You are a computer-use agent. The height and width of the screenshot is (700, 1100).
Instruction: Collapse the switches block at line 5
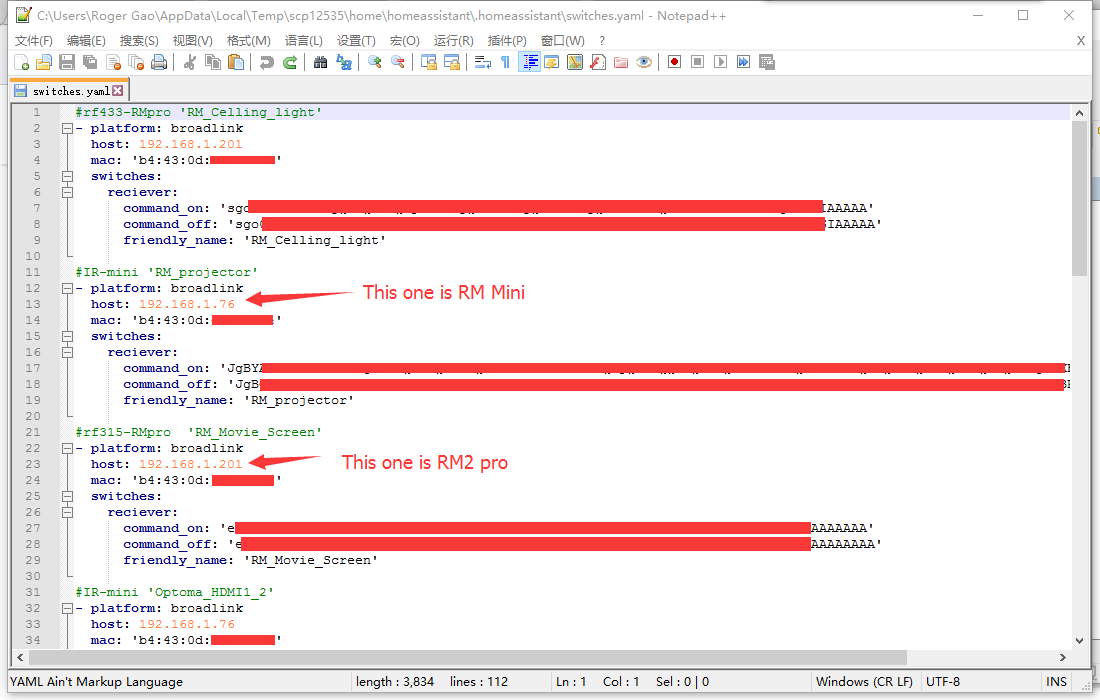(66, 176)
